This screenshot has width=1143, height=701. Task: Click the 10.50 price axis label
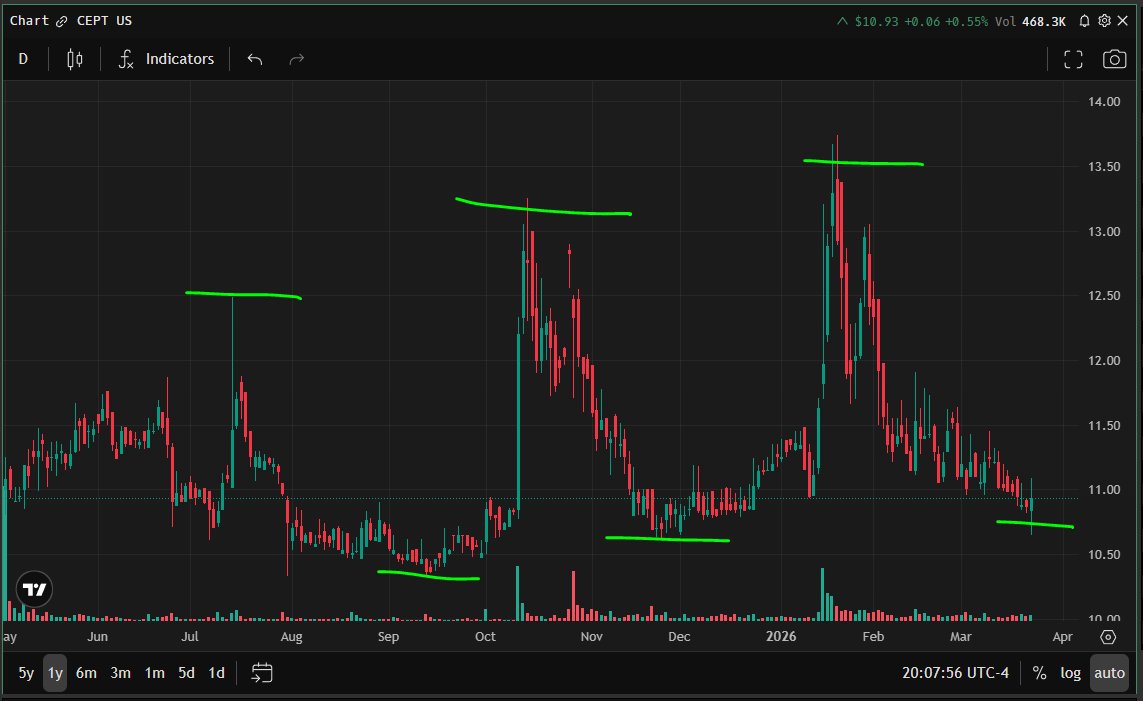tap(1104, 554)
